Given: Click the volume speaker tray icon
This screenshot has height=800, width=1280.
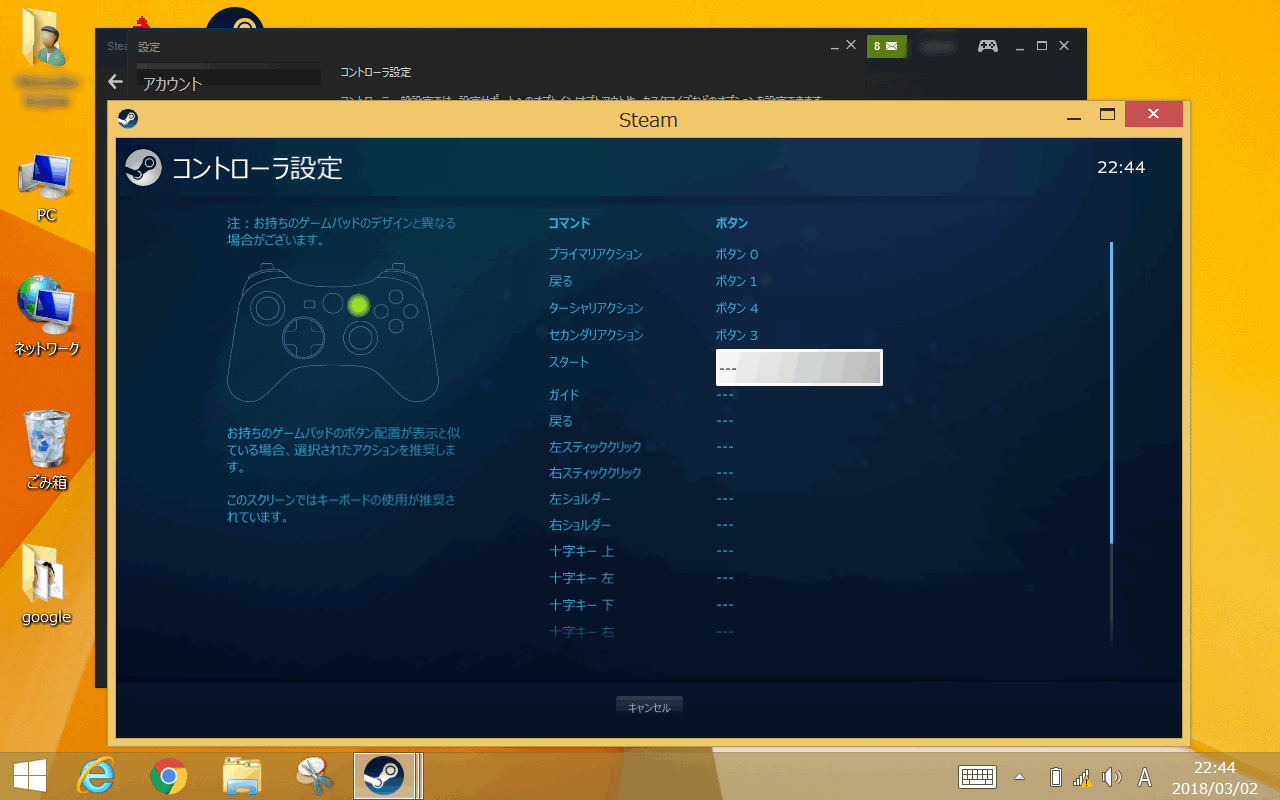Looking at the screenshot, I should [1111, 777].
